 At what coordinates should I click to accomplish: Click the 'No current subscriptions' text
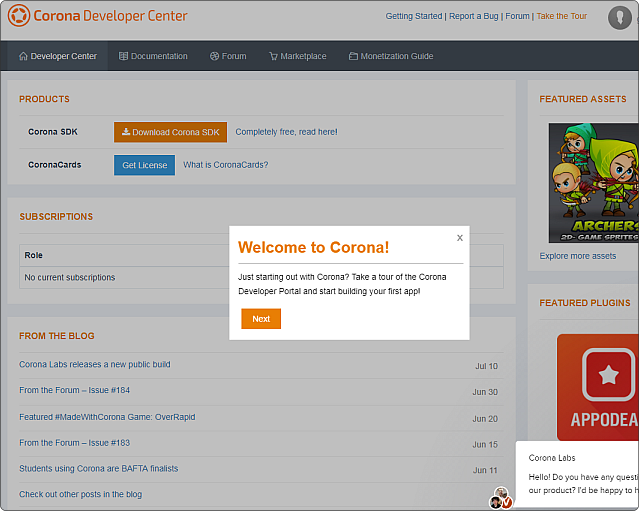pos(70,278)
